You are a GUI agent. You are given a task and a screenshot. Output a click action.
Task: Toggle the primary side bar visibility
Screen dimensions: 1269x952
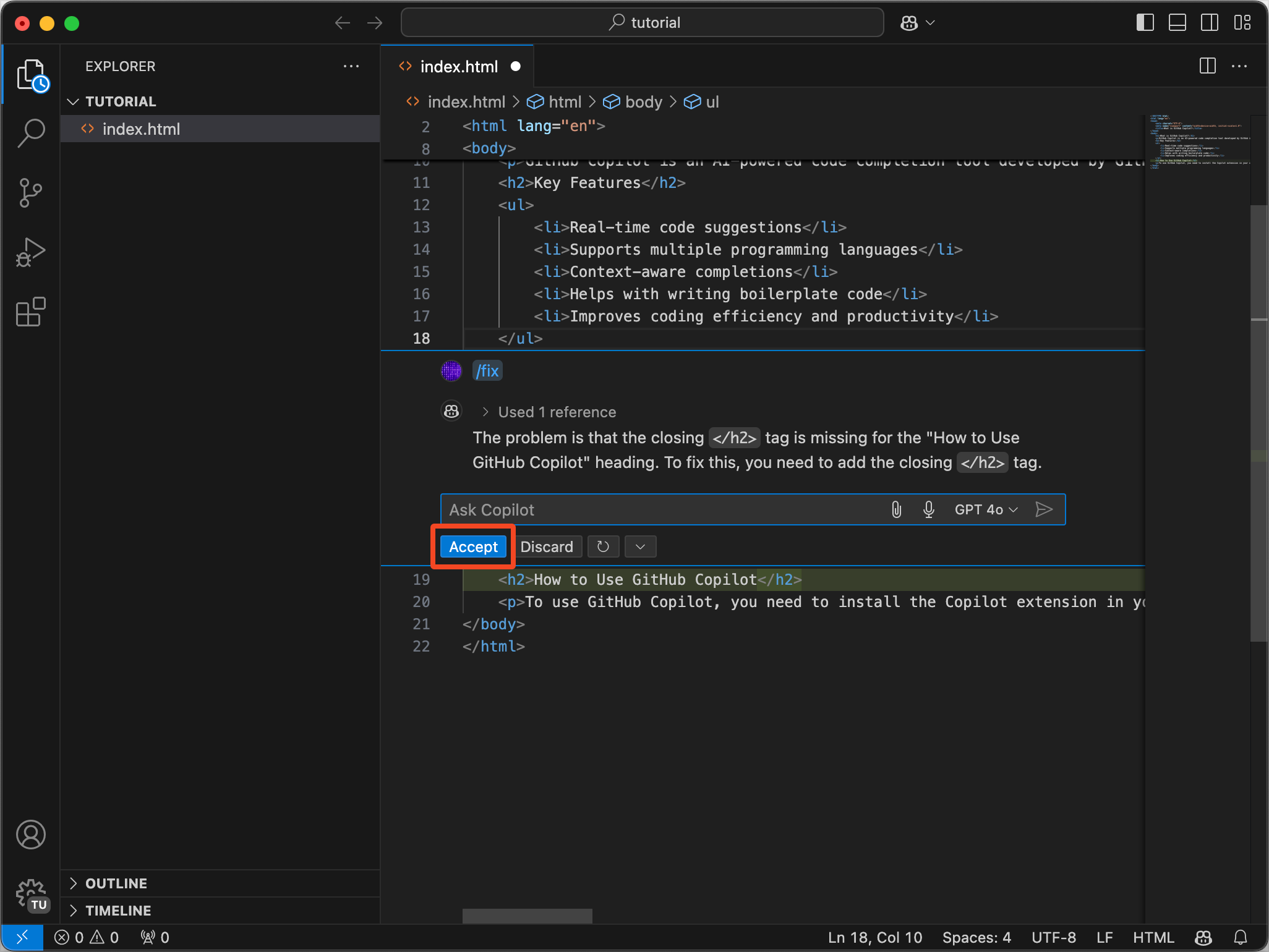click(1145, 23)
